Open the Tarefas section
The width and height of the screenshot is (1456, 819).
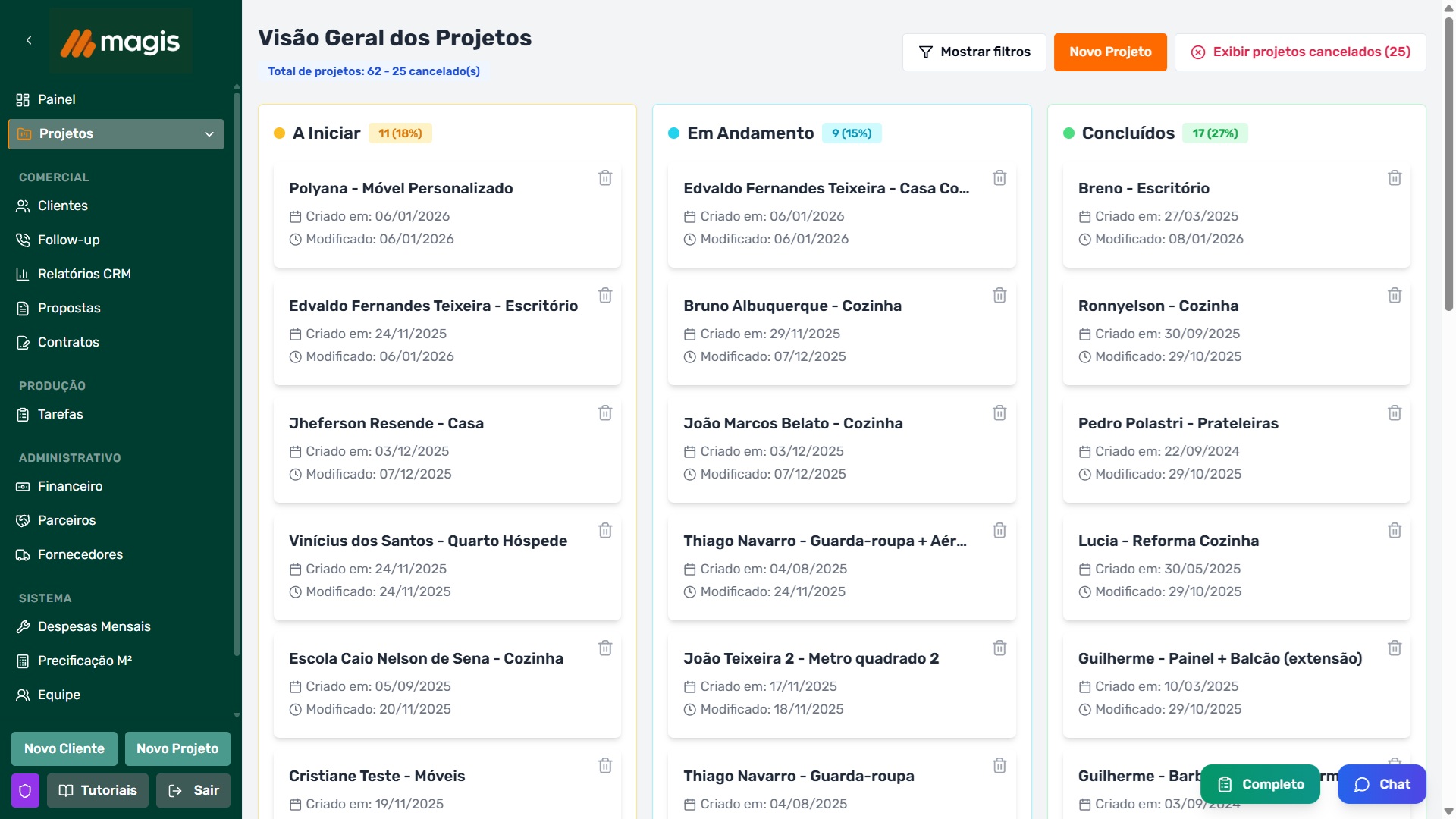[60, 414]
